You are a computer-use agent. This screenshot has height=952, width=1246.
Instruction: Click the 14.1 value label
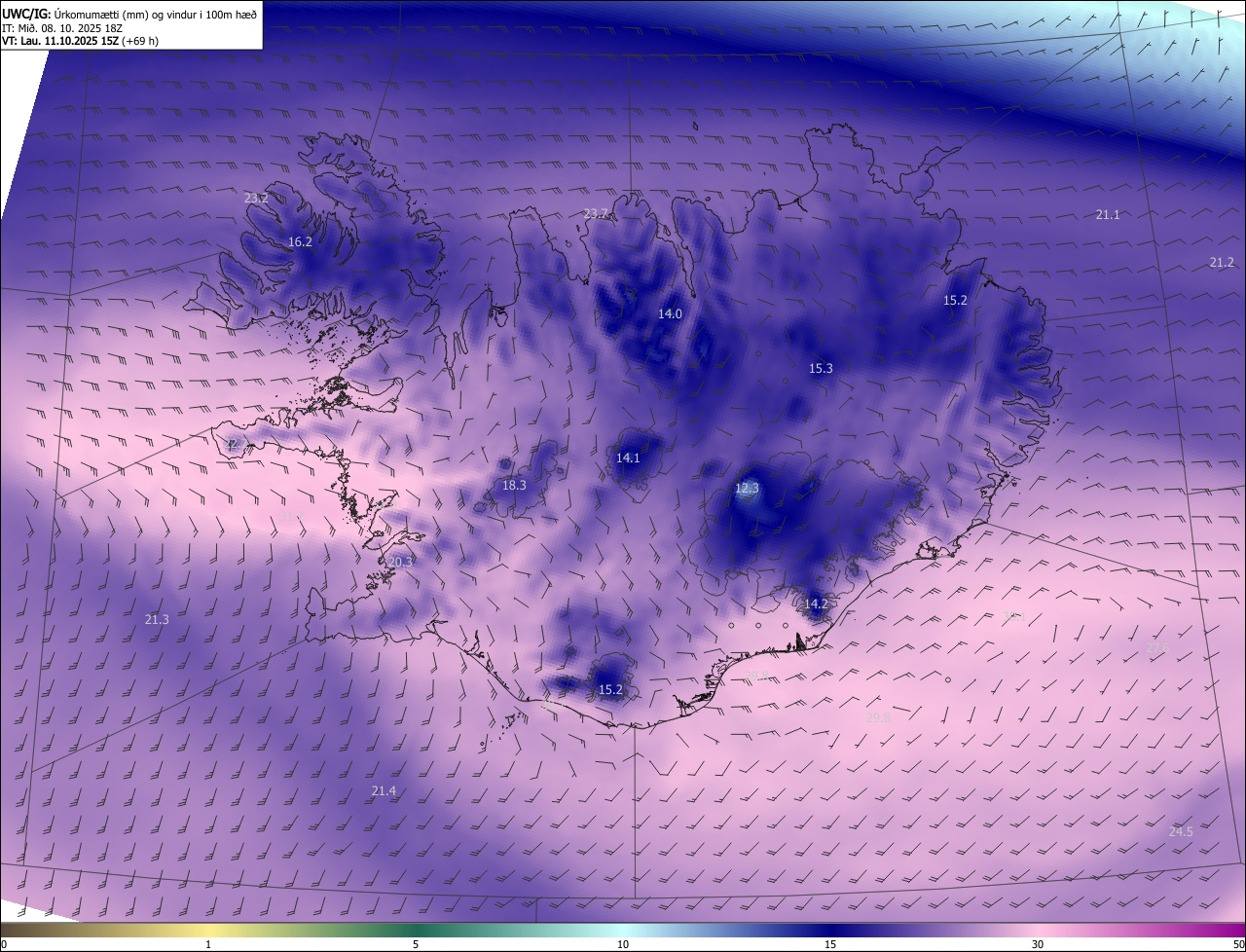pos(628,458)
